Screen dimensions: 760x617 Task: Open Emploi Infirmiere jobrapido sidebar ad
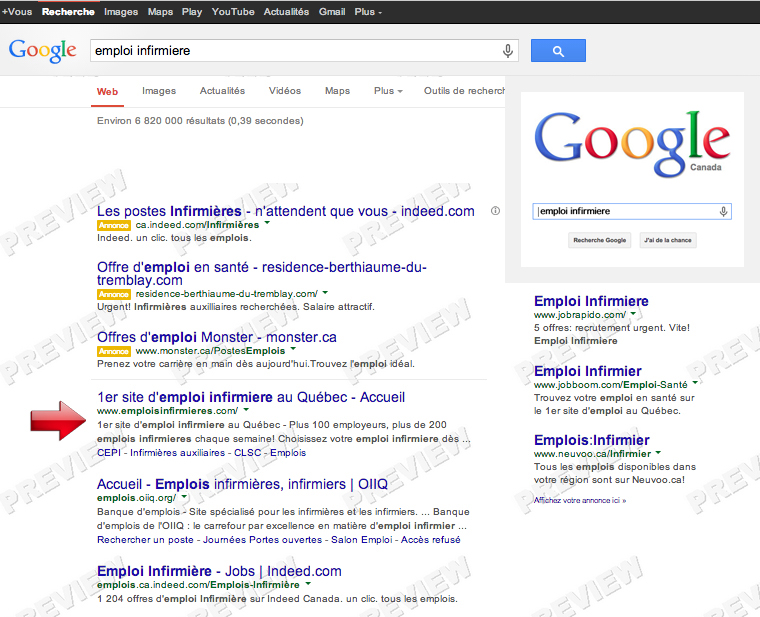(x=591, y=301)
